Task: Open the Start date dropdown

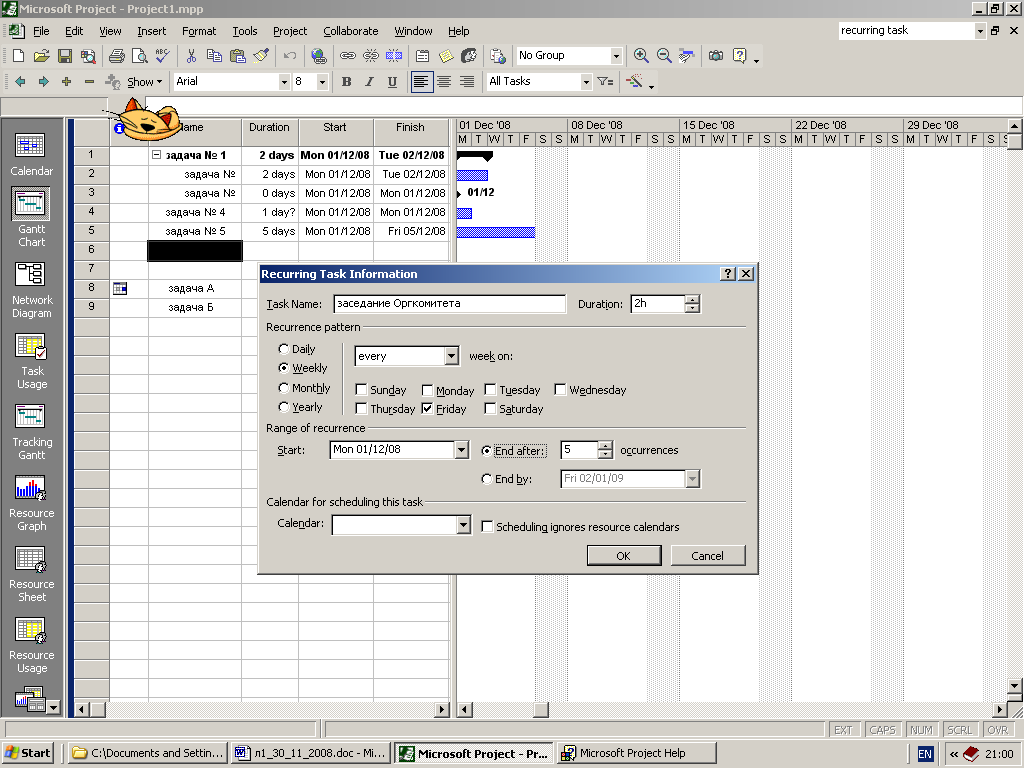Action: 461,450
